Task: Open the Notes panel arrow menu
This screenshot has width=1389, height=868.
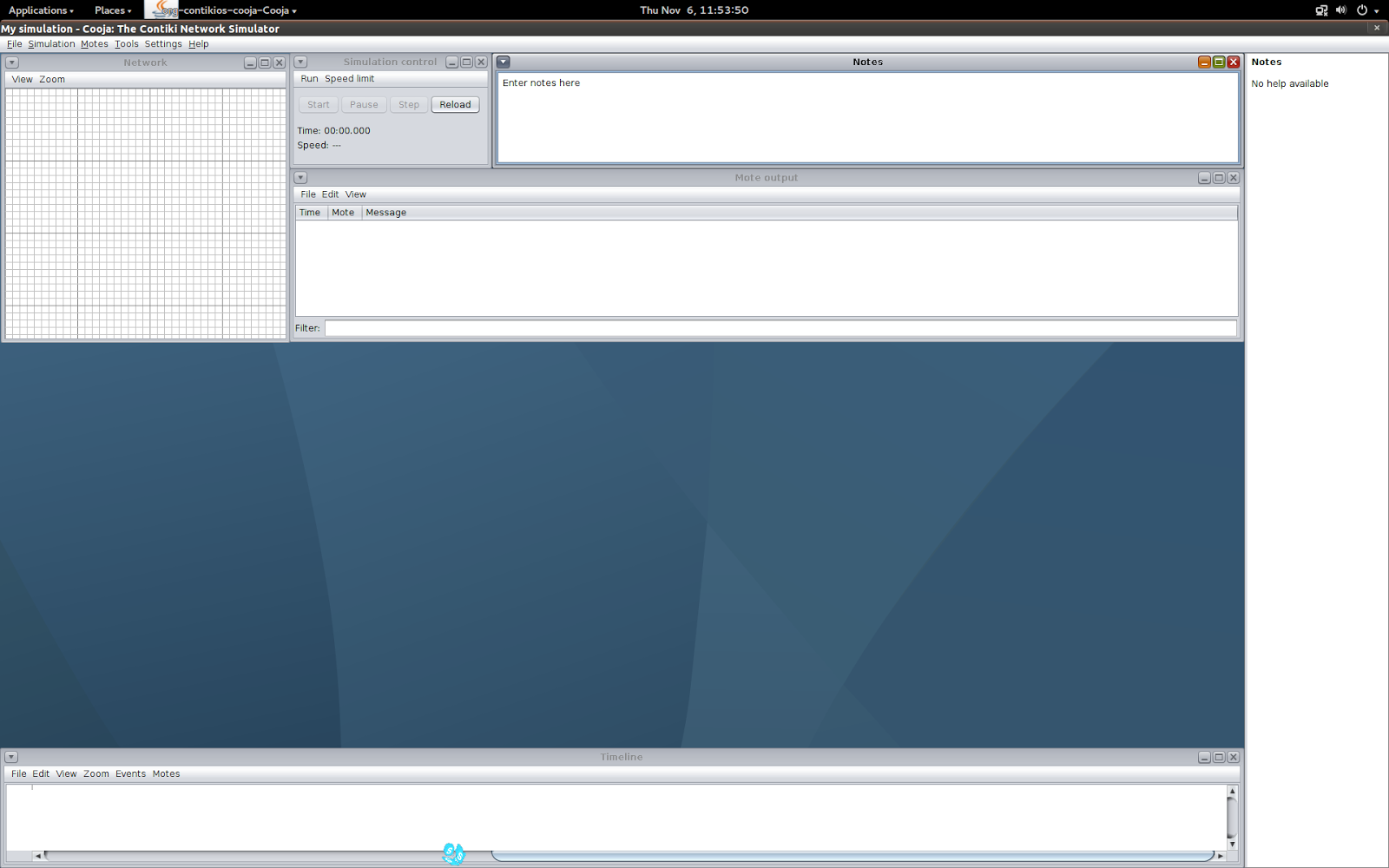Action: pos(504,62)
